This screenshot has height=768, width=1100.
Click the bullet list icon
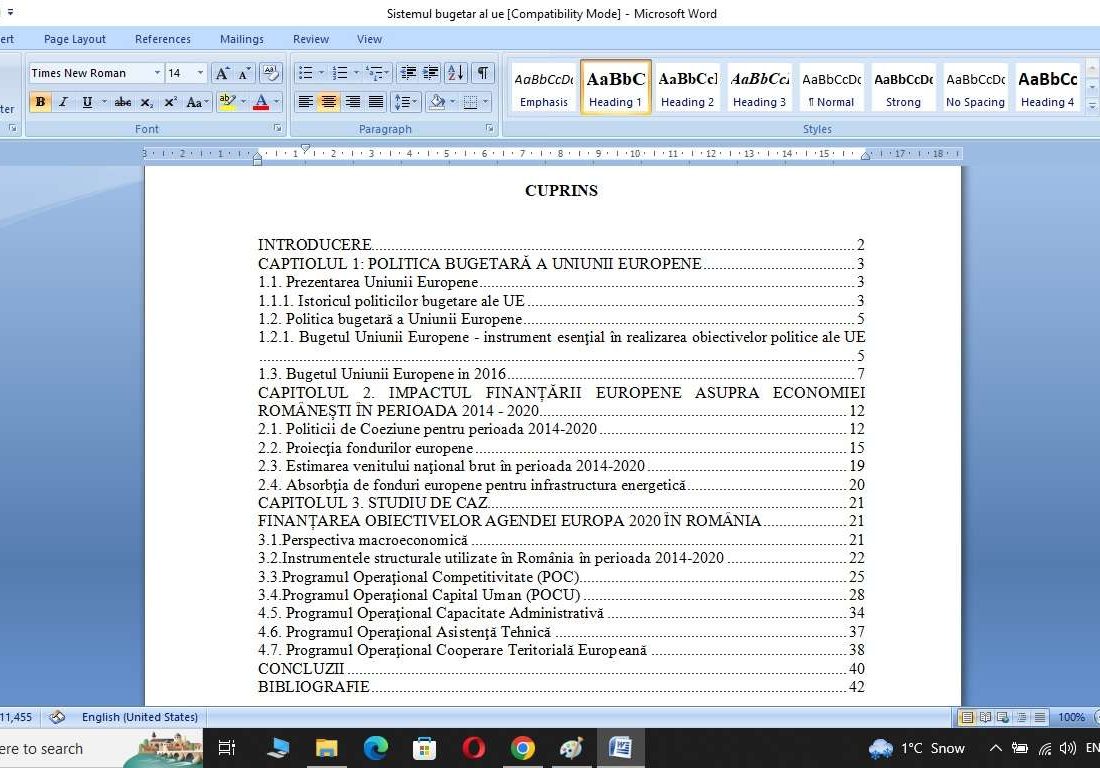306,73
